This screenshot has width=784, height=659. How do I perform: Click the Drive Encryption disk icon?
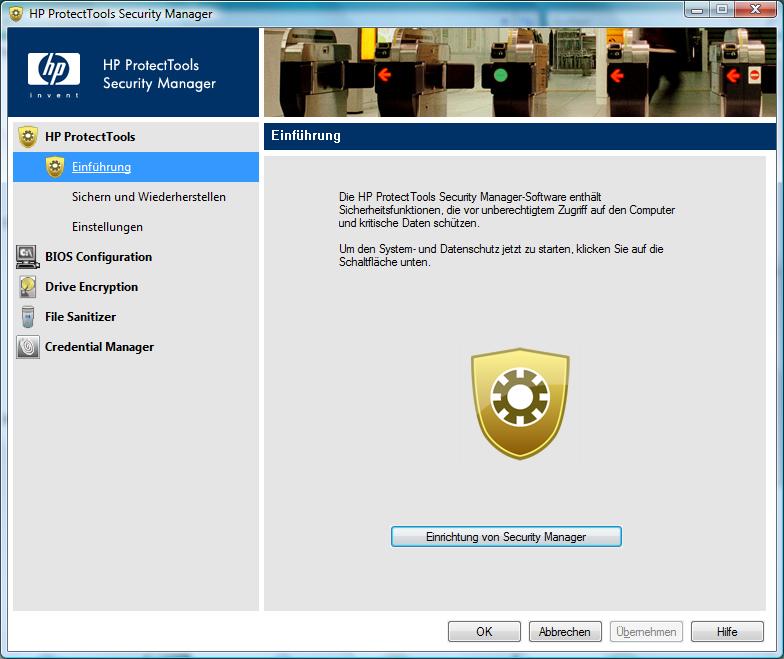click(x=28, y=287)
